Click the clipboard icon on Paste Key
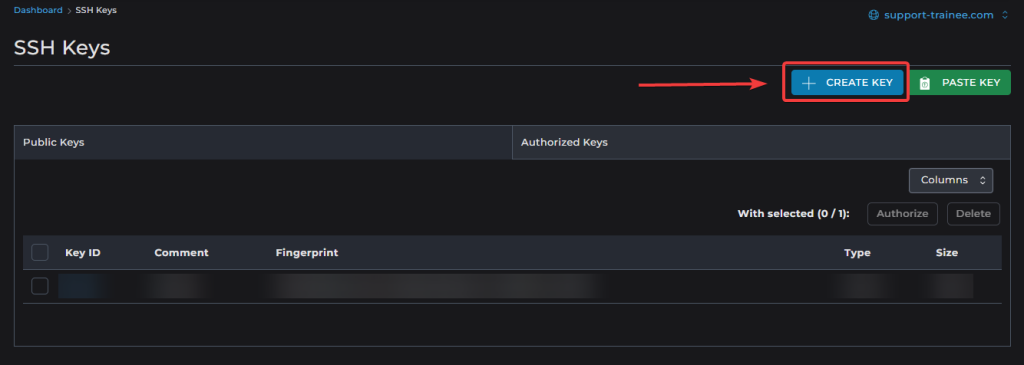 pyautogui.click(x=925, y=83)
